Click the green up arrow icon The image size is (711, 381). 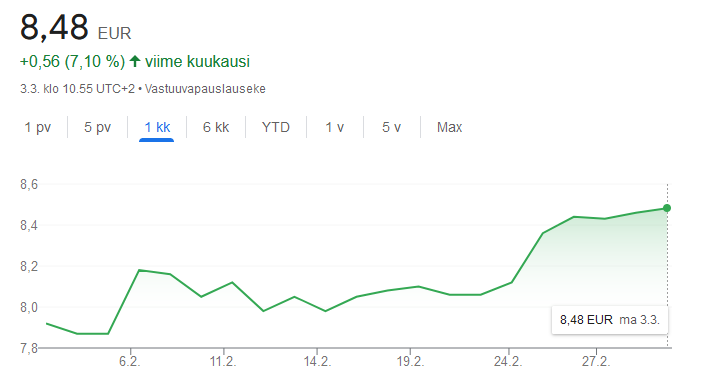(x=135, y=61)
